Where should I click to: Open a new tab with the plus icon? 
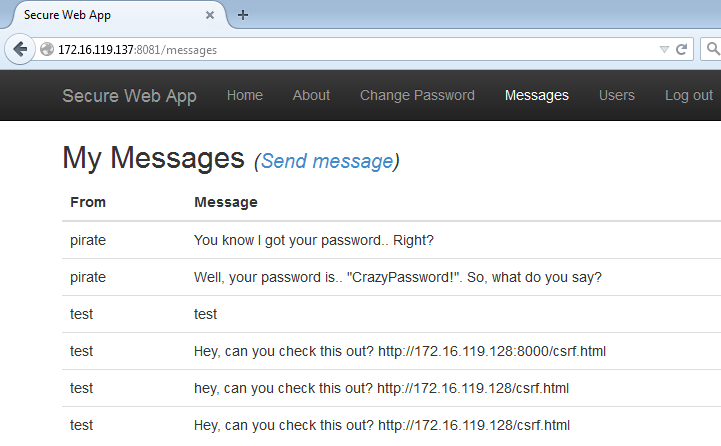(x=243, y=15)
